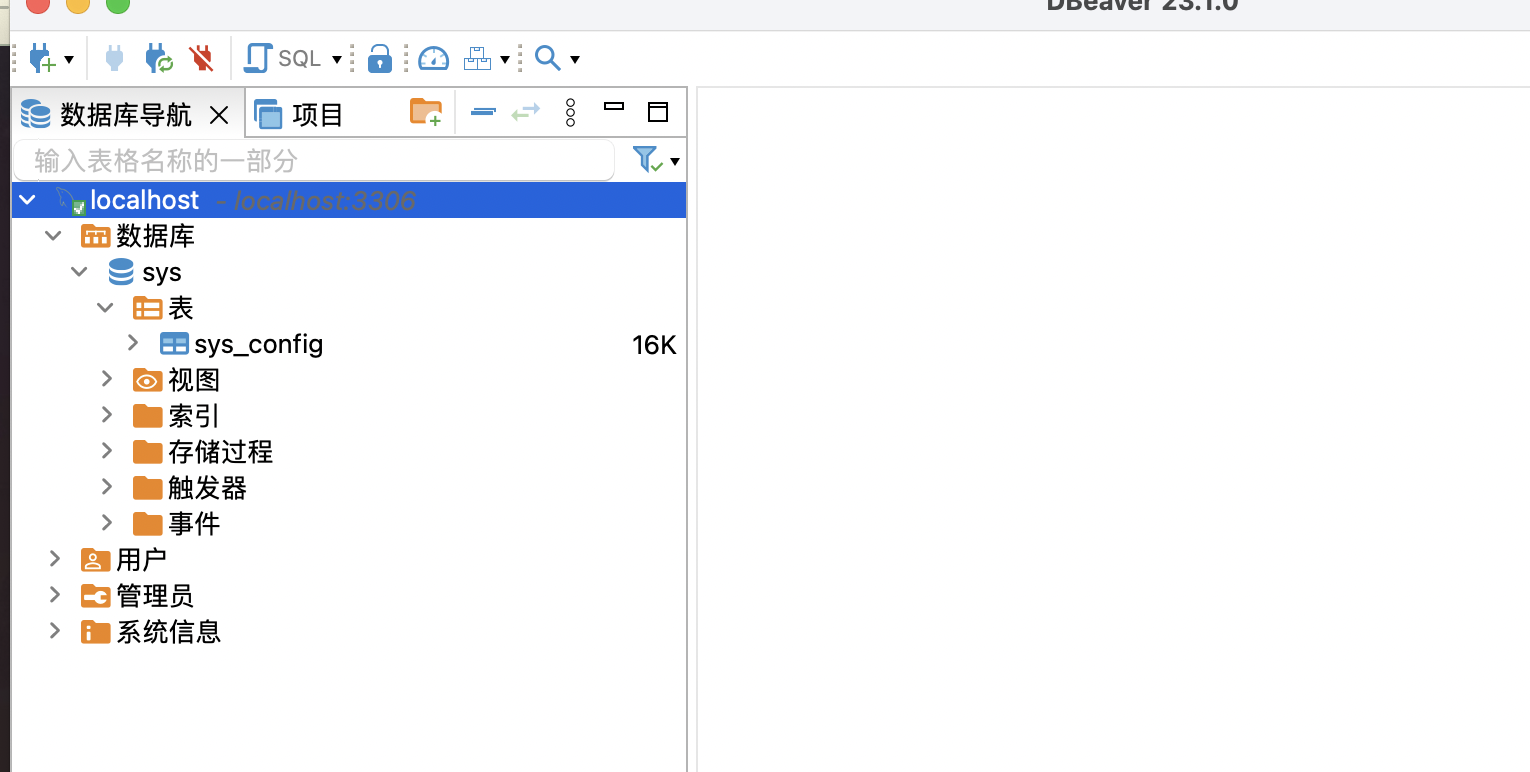
Task: Click the Reconnect plug icon
Action: pyautogui.click(x=159, y=59)
